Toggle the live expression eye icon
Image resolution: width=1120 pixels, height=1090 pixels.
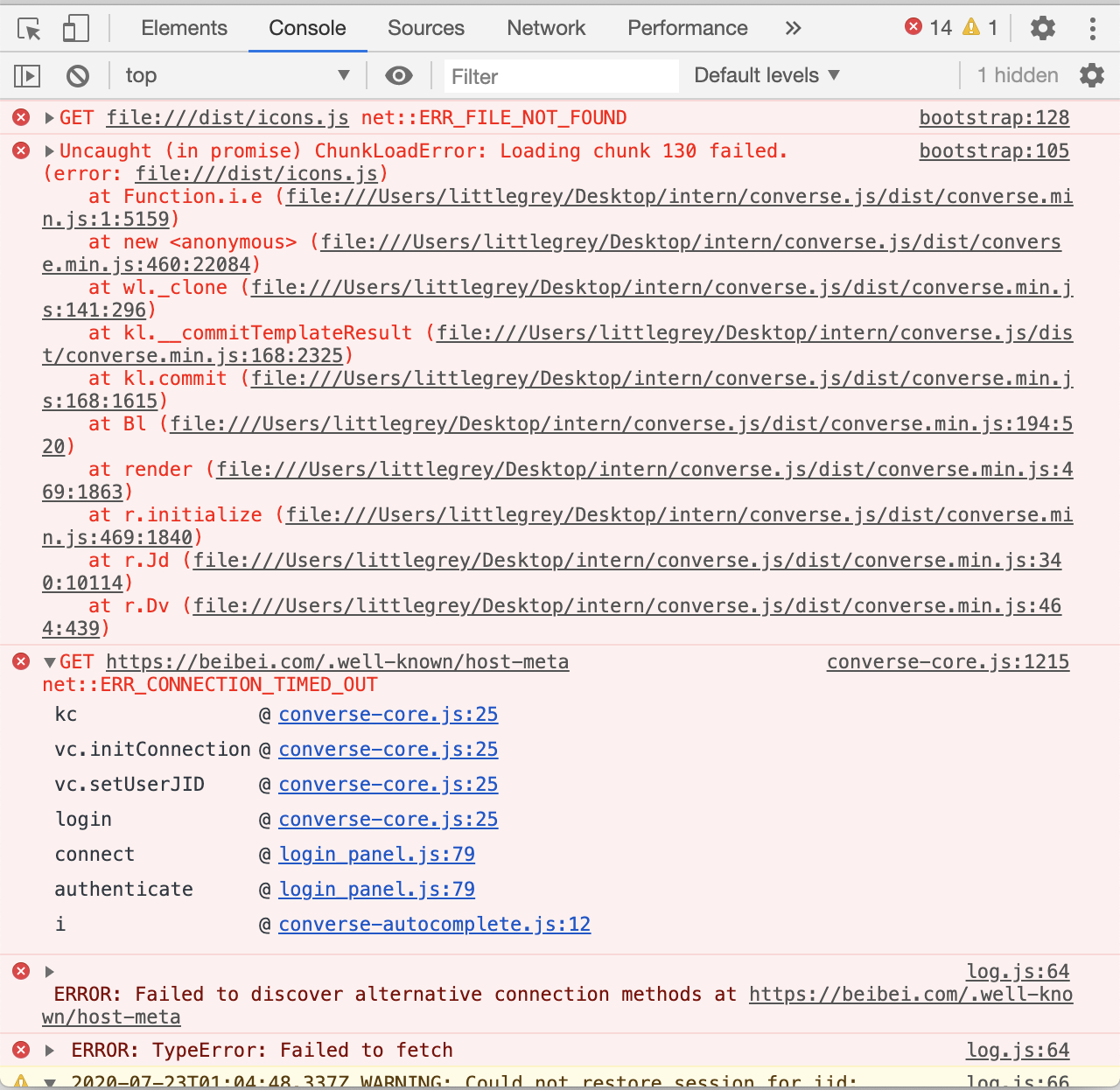[x=399, y=75]
